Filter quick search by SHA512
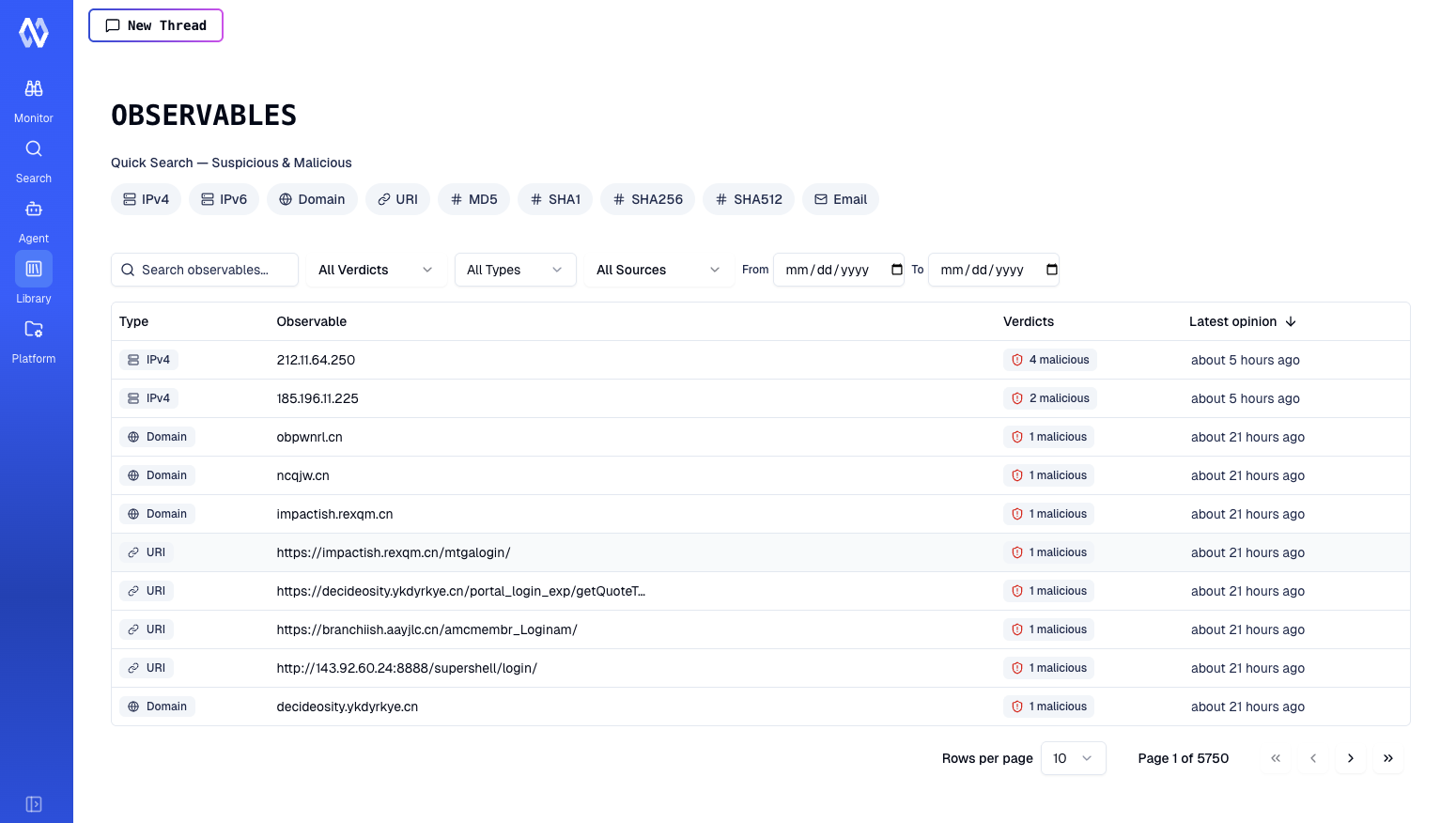Viewport: 1456px width, 823px height. [749, 199]
